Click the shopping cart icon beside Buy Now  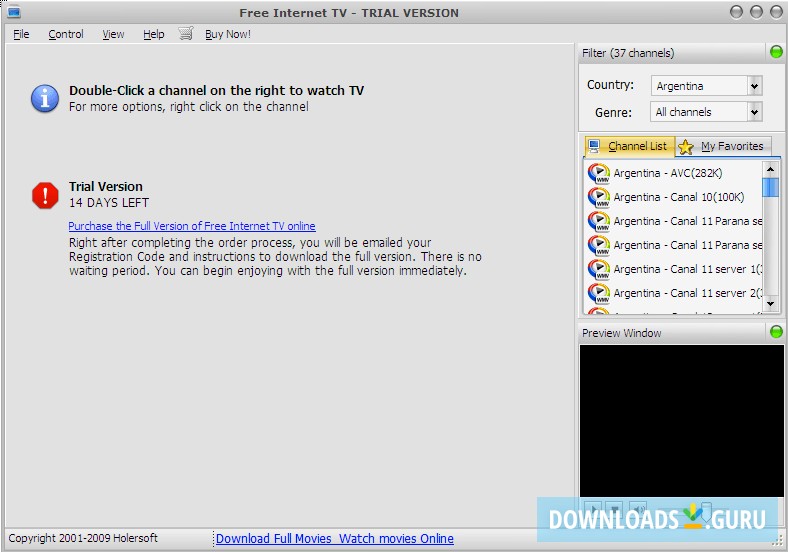(185, 34)
